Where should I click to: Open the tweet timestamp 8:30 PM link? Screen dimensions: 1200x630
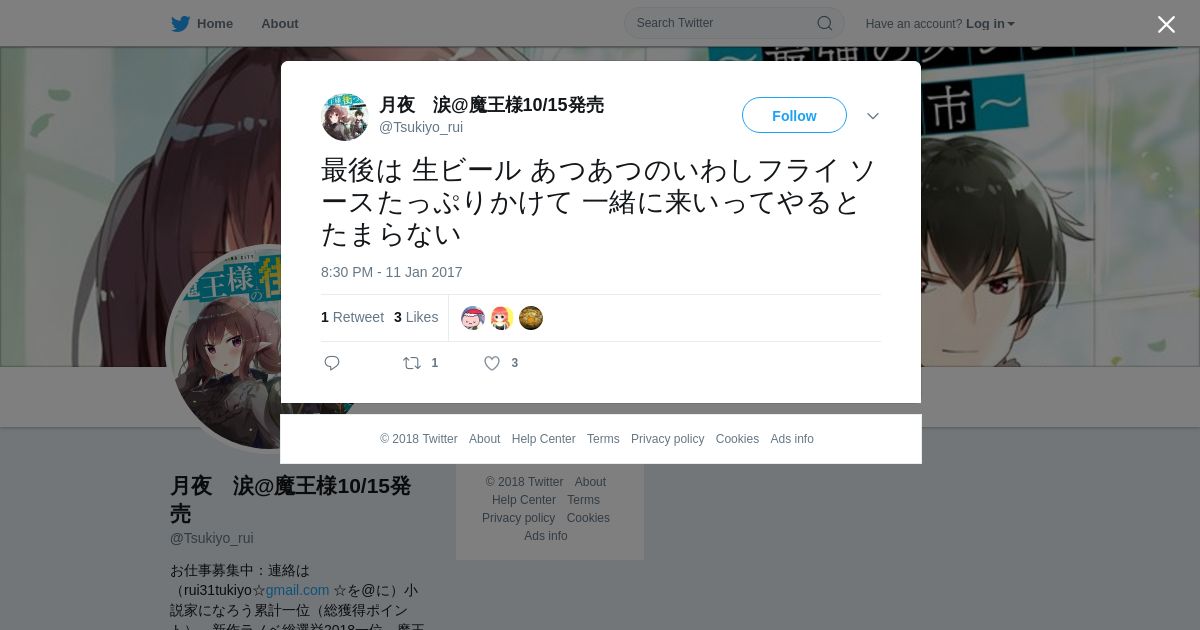click(392, 272)
